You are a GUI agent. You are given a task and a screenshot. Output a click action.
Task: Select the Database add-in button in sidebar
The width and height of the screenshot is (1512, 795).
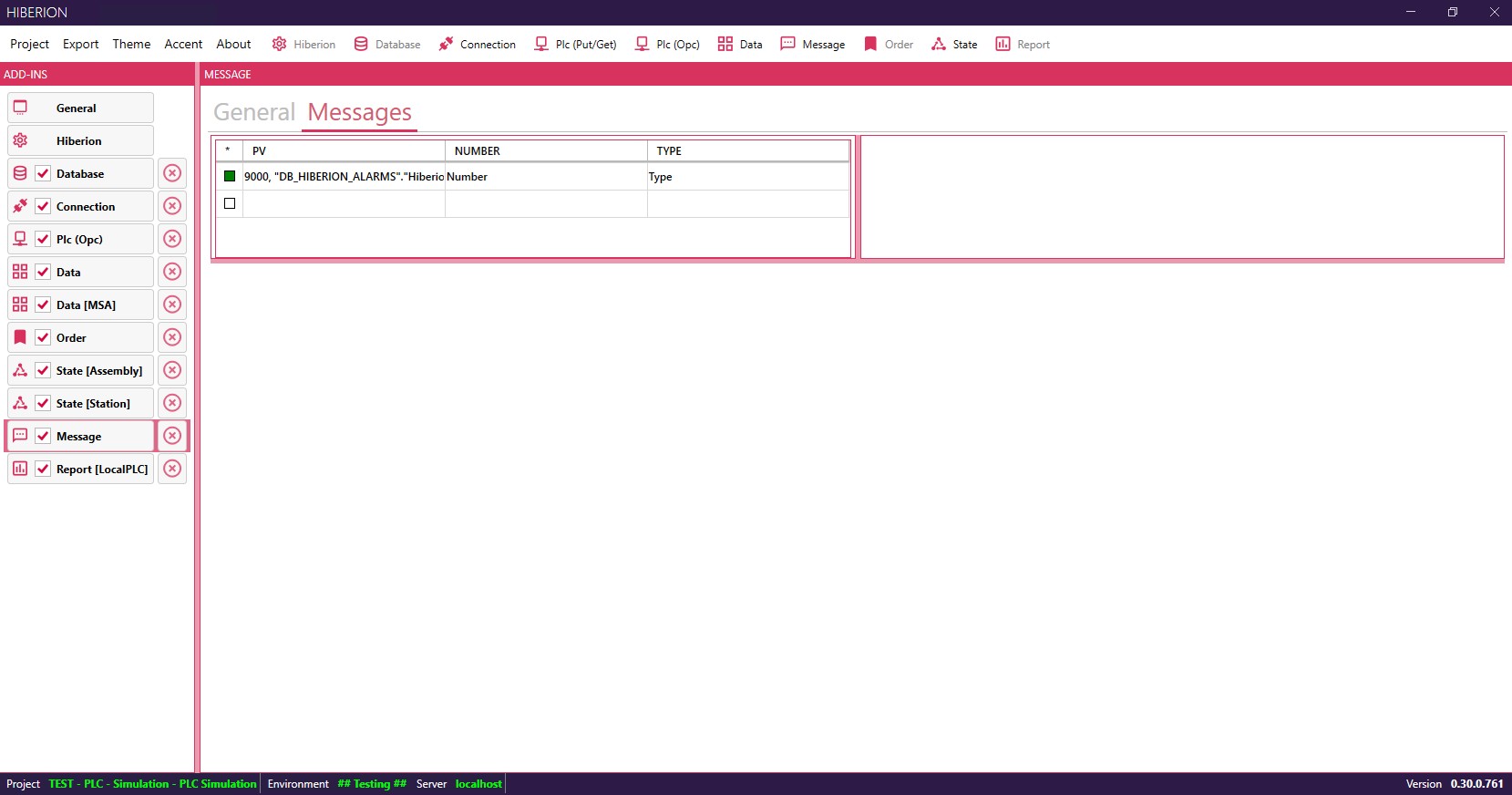coord(80,173)
